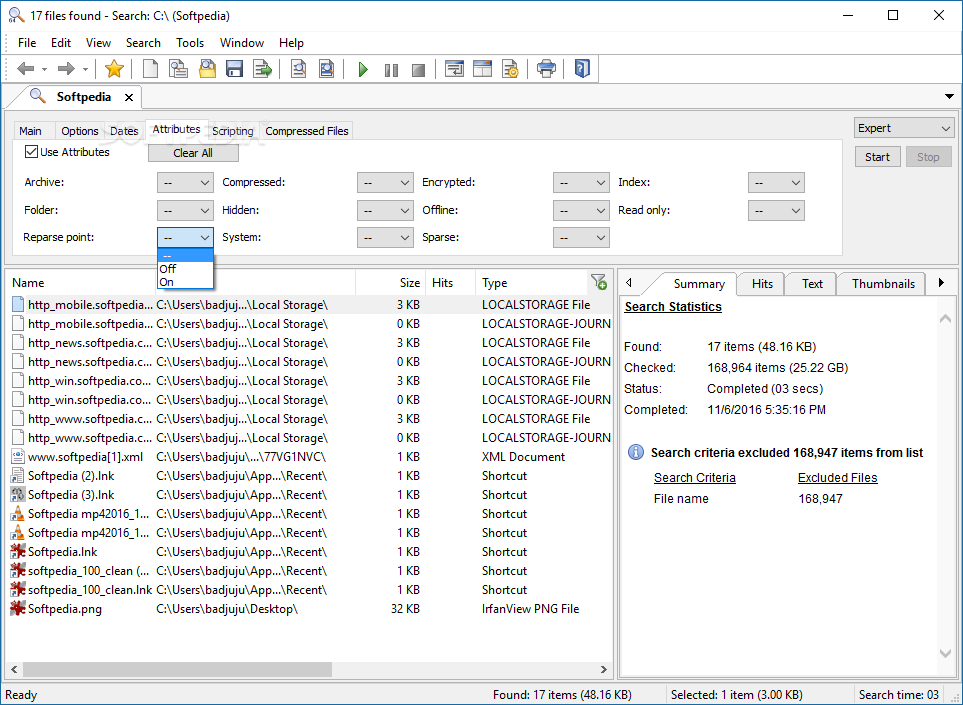Switch to the Options tab

(80, 131)
